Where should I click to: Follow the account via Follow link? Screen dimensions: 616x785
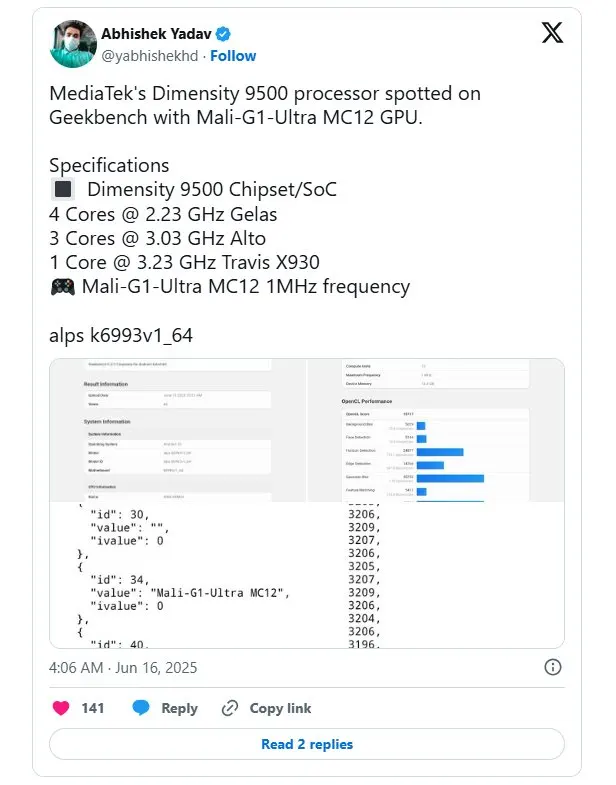click(233, 56)
